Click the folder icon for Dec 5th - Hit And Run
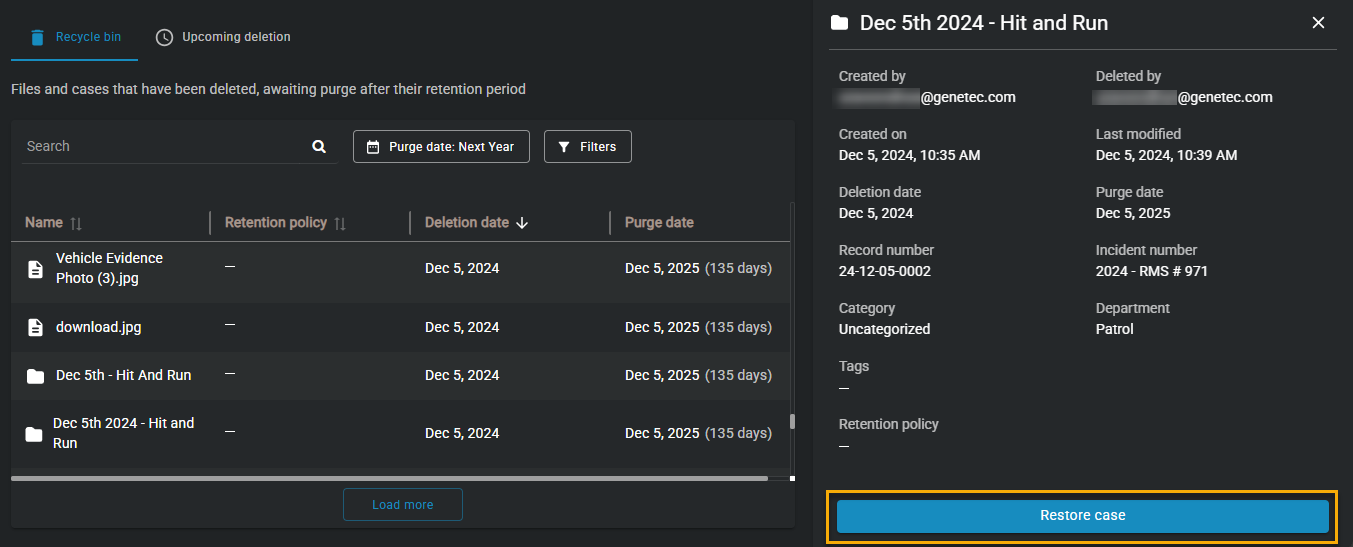Viewport: 1353px width, 547px height. pos(35,376)
